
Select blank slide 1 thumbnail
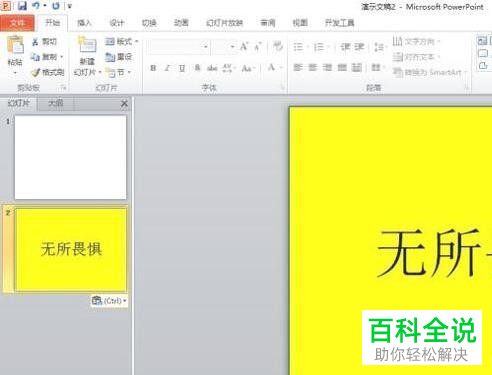coord(70,157)
